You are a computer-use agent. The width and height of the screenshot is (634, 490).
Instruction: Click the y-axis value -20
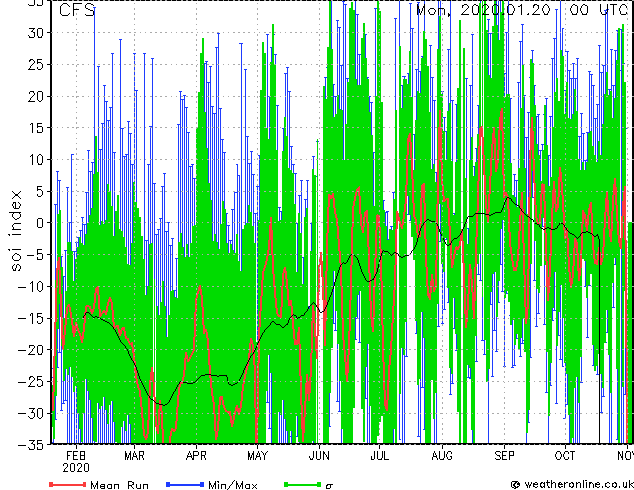[30, 350]
